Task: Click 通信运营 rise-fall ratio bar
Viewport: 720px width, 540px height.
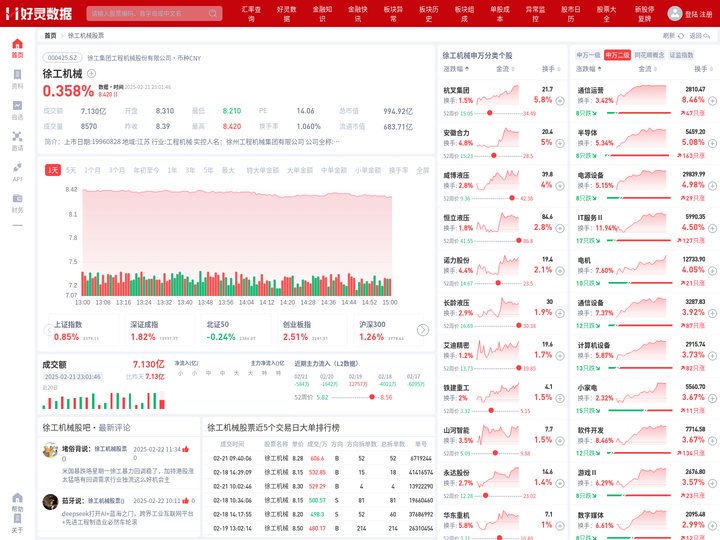Action: pos(639,113)
